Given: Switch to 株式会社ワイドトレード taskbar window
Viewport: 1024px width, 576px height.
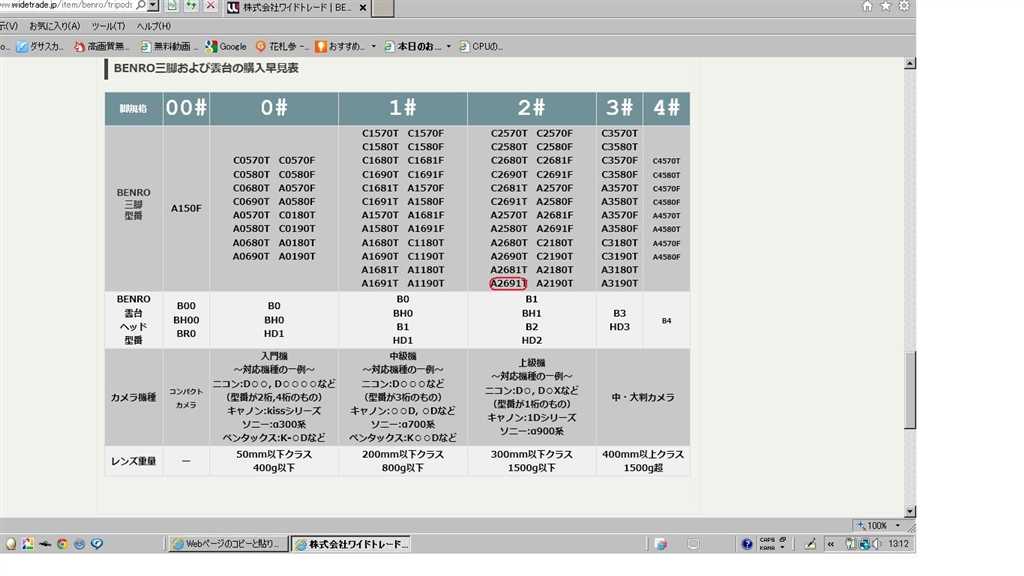Looking at the screenshot, I should (x=351, y=543).
